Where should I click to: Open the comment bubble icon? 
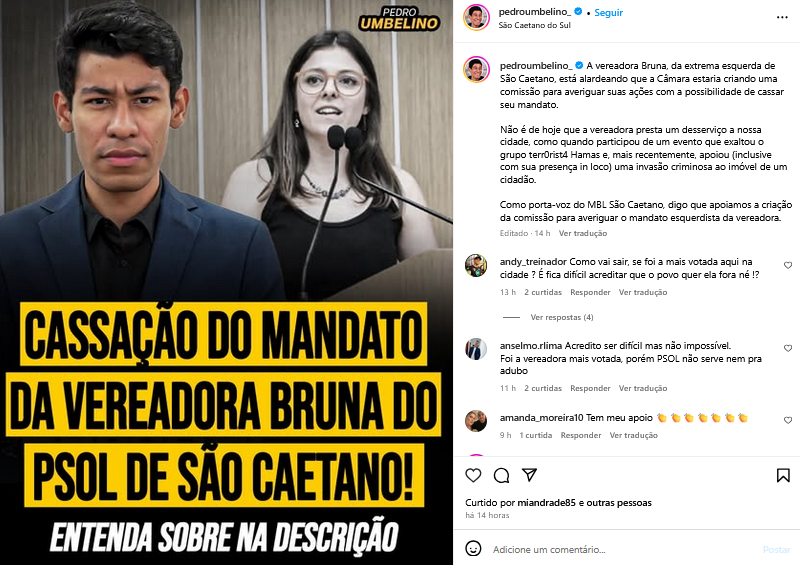[x=502, y=475]
